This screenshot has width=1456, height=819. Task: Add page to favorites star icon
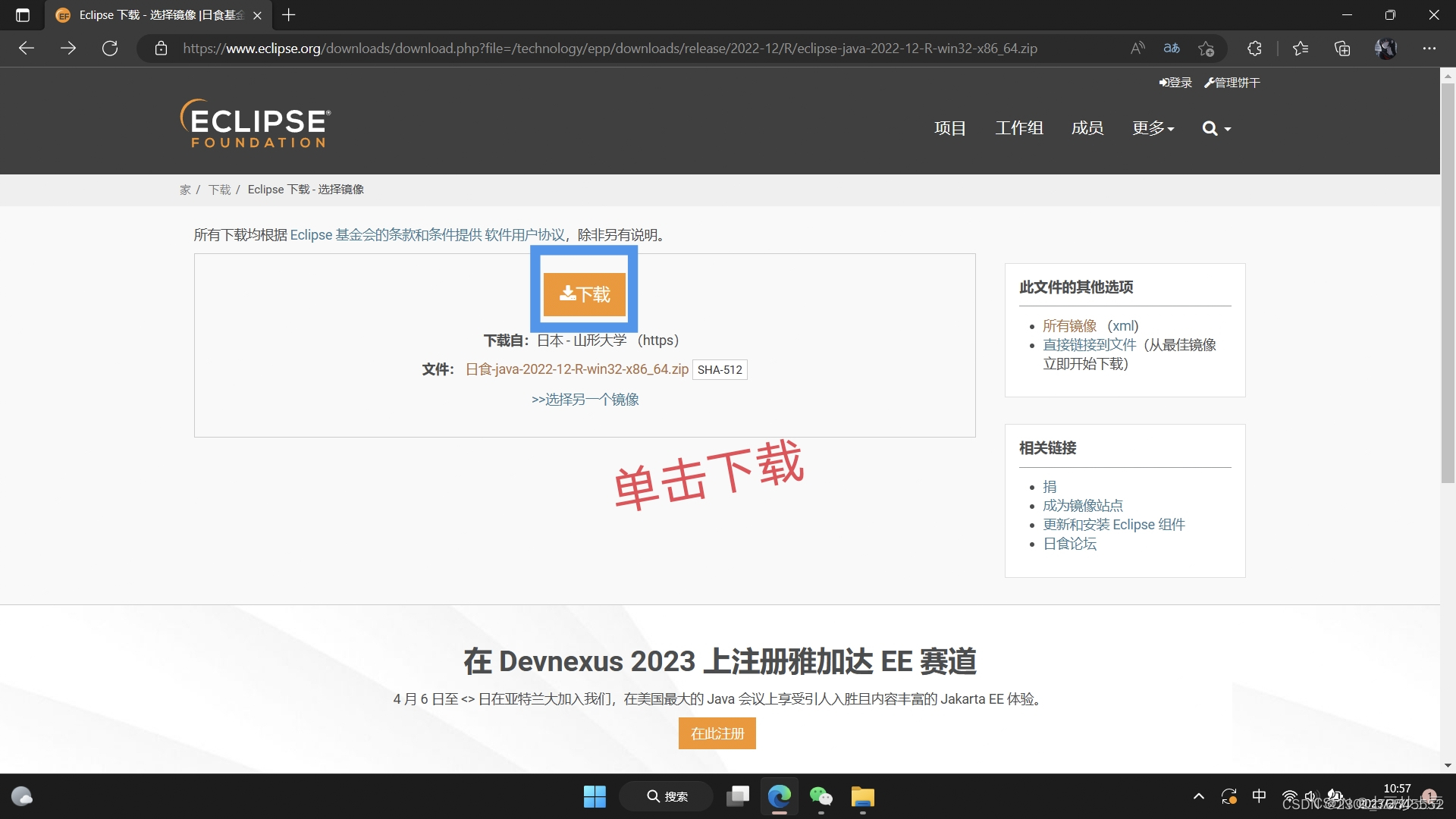tap(1206, 49)
